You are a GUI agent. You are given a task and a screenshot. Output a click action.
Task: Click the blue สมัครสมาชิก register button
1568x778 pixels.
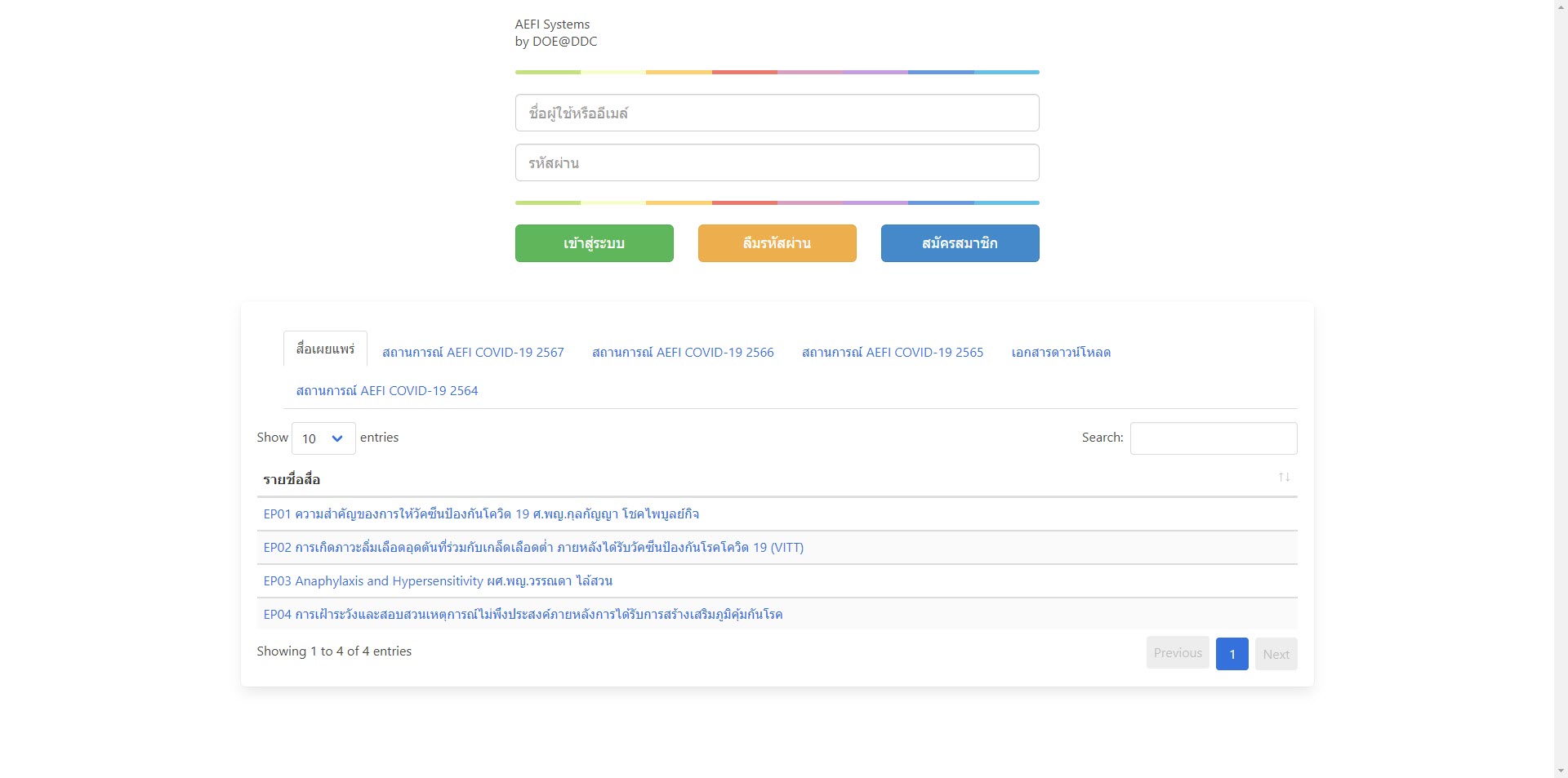[x=960, y=243]
